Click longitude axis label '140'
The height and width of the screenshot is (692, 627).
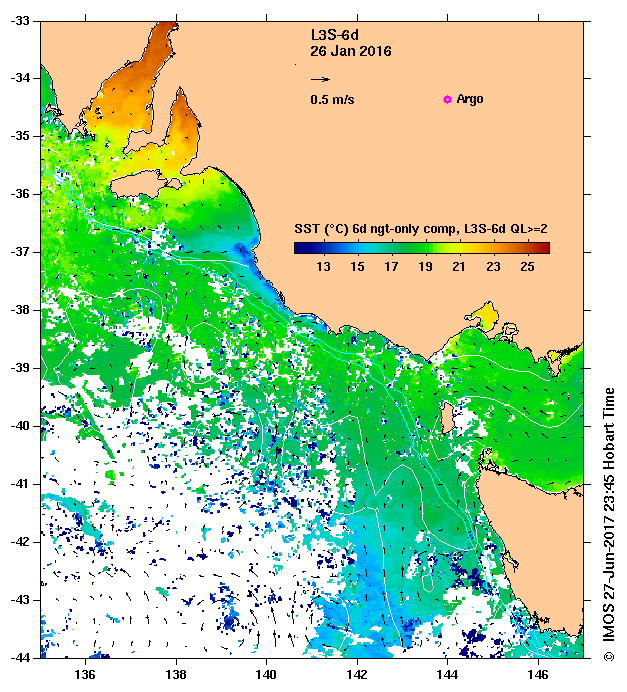point(266,675)
